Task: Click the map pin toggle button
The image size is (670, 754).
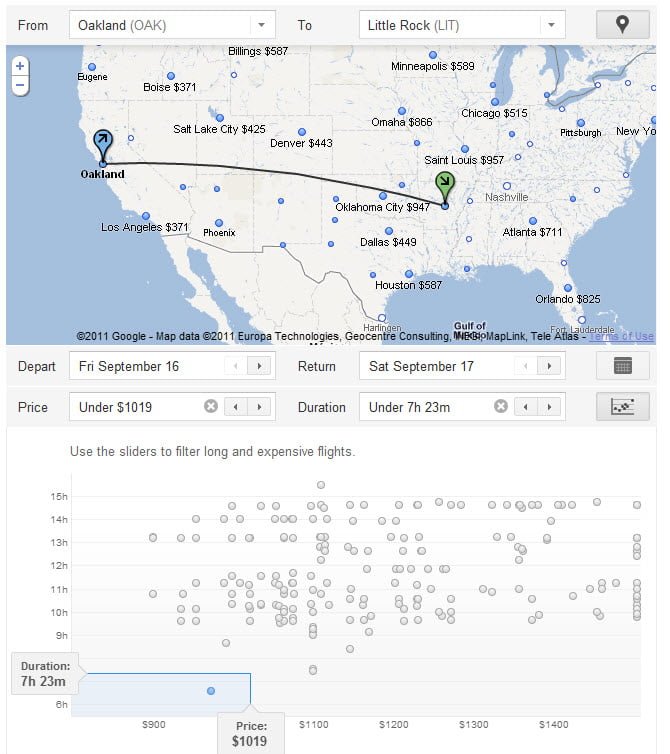Action: 622,25
